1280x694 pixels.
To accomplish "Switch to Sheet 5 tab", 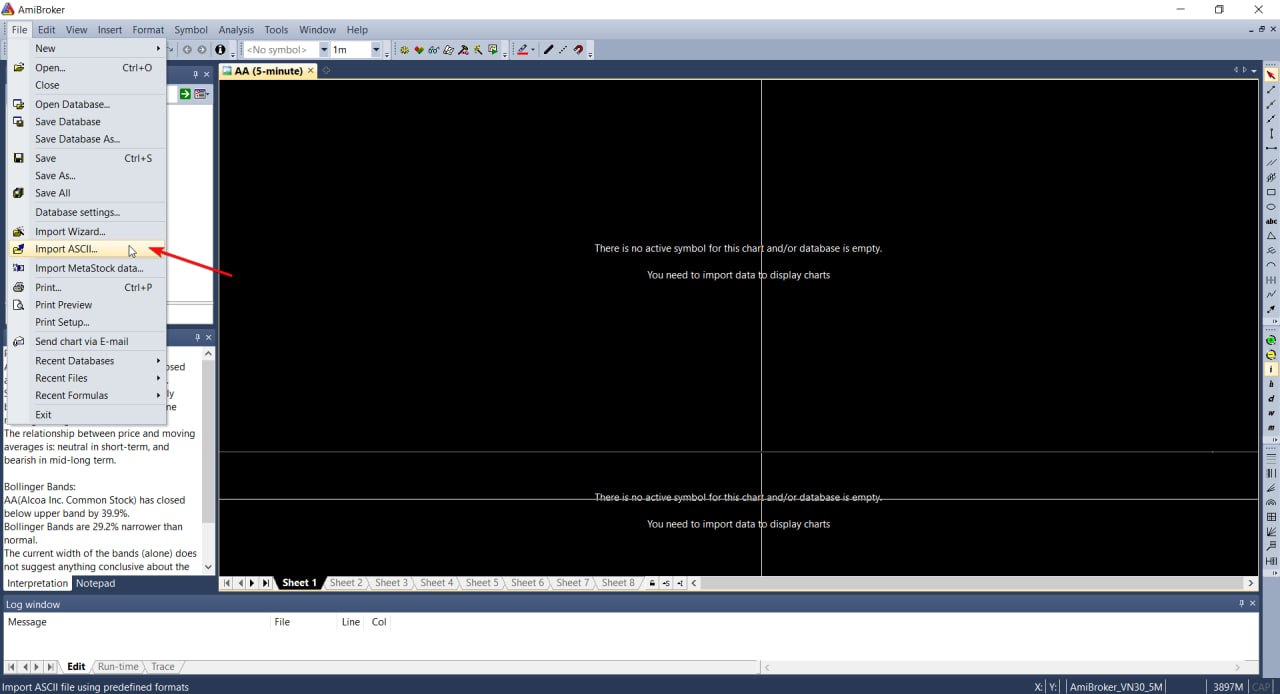I will click(482, 583).
